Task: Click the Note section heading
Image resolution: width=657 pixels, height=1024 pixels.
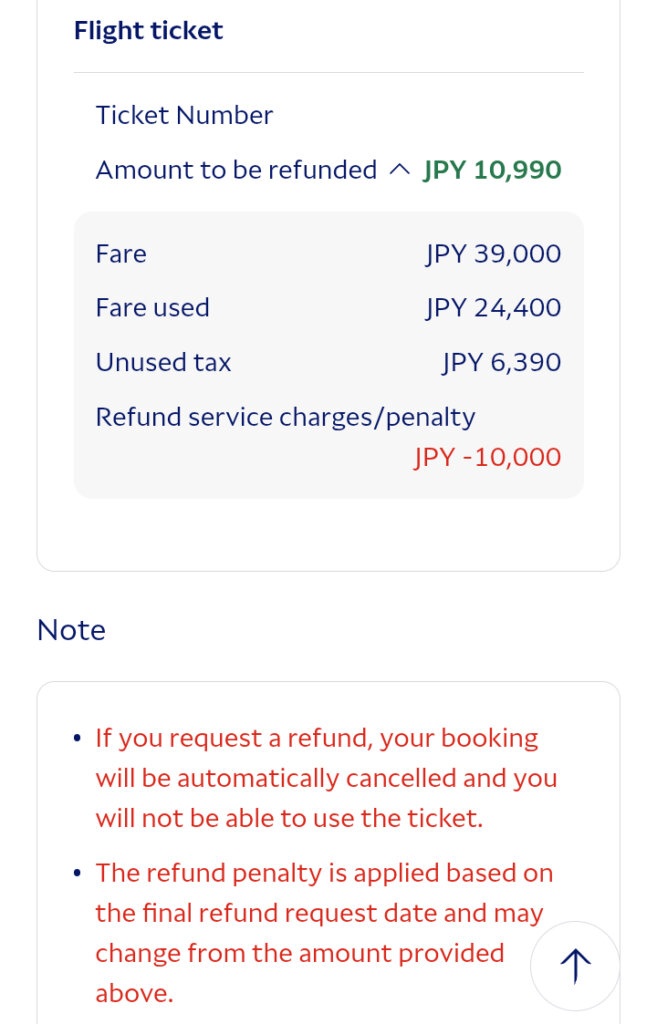Action: coord(71,630)
